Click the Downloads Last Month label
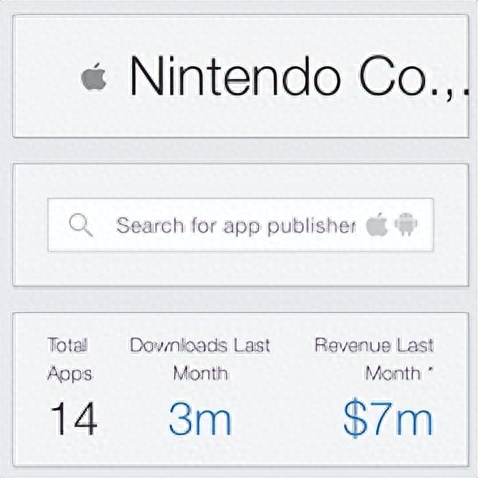The width and height of the screenshot is (478, 478). click(200, 359)
